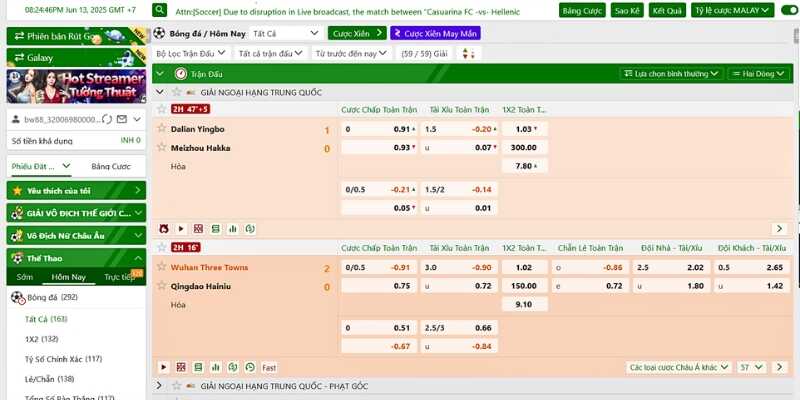Screen dimensions: 800x400
Task: Click the Hot Streamer Tường Thuật banner
Action: coord(76,85)
